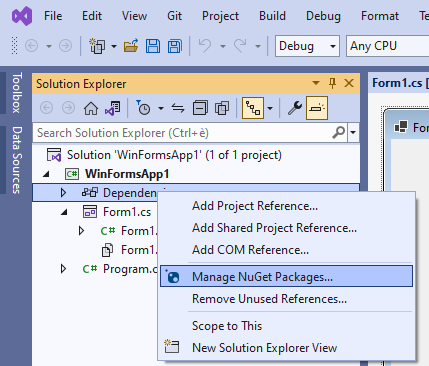Click the Collapse All icon
The width and height of the screenshot is (429, 366).
point(200,108)
